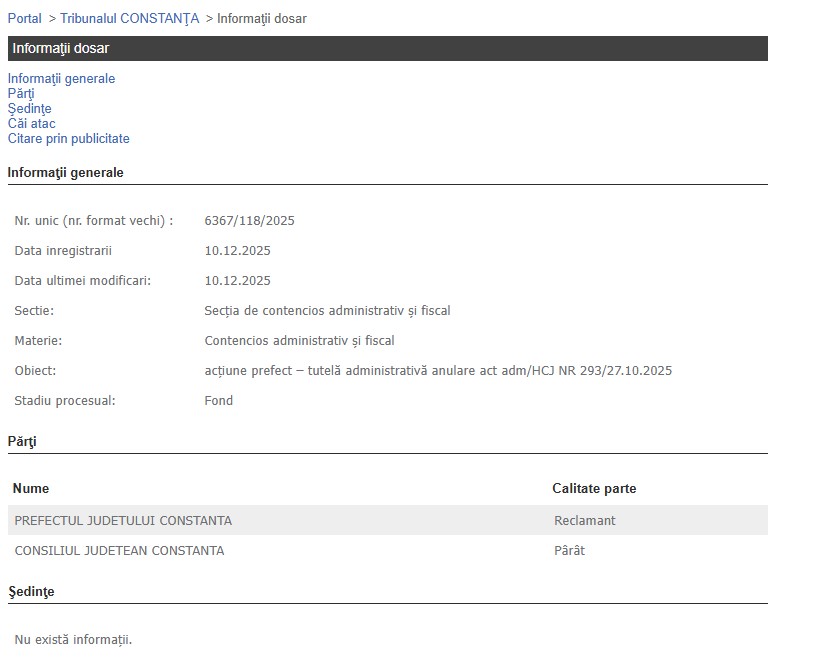Select the CONSILIUL JUDETEAN CONSTANTA row

click(119, 550)
